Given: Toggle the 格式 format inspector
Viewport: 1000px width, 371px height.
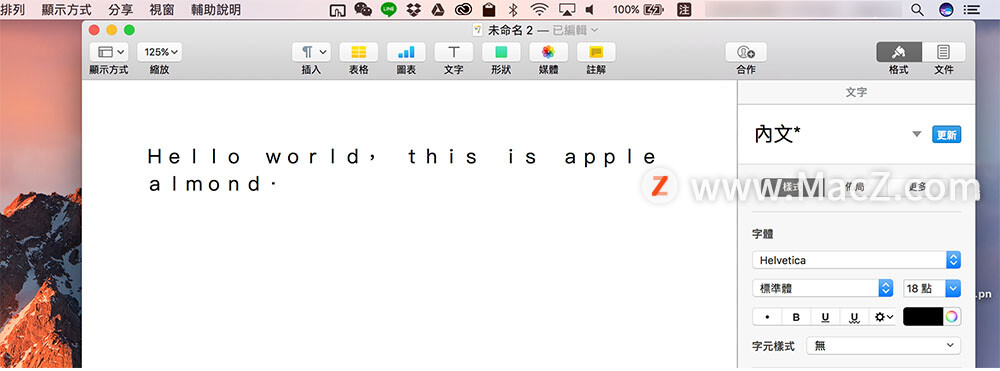Looking at the screenshot, I should (899, 52).
